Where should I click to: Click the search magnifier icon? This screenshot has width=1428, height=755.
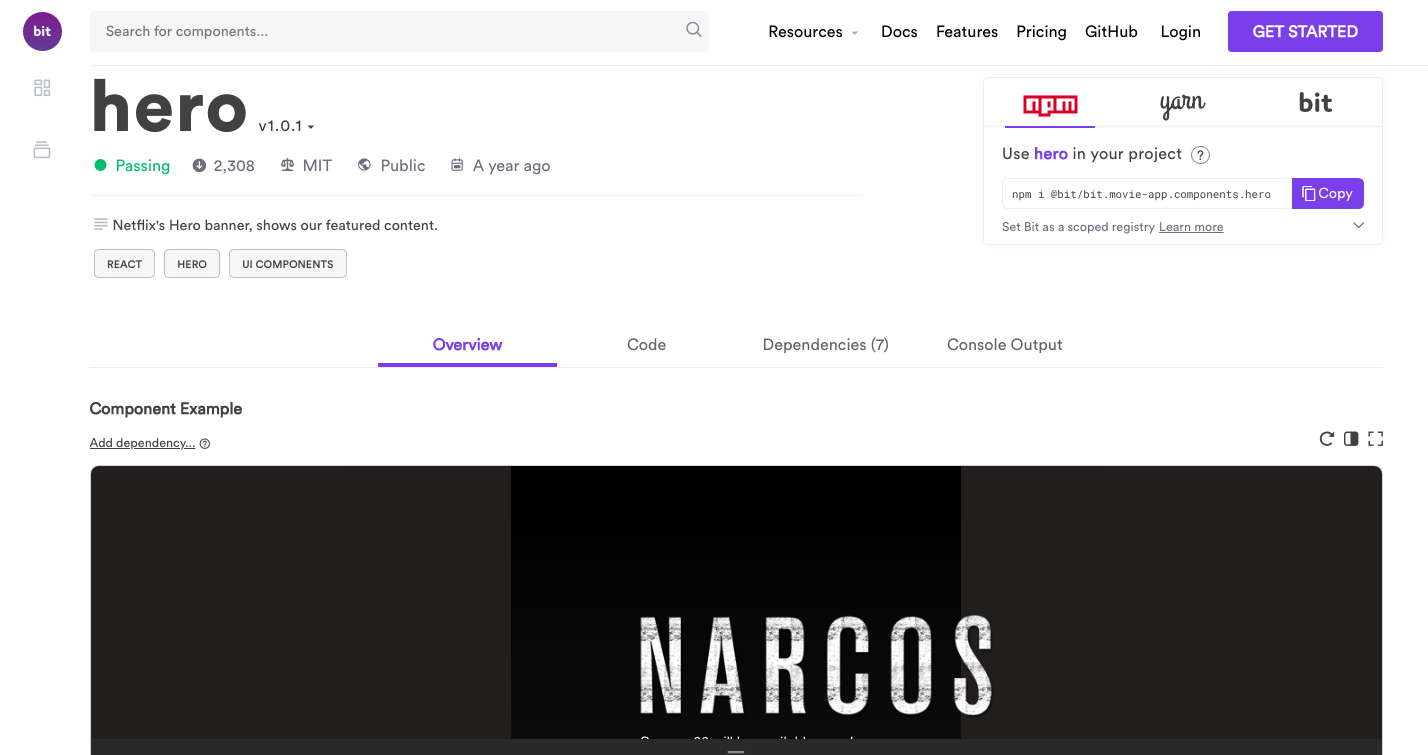(x=694, y=30)
